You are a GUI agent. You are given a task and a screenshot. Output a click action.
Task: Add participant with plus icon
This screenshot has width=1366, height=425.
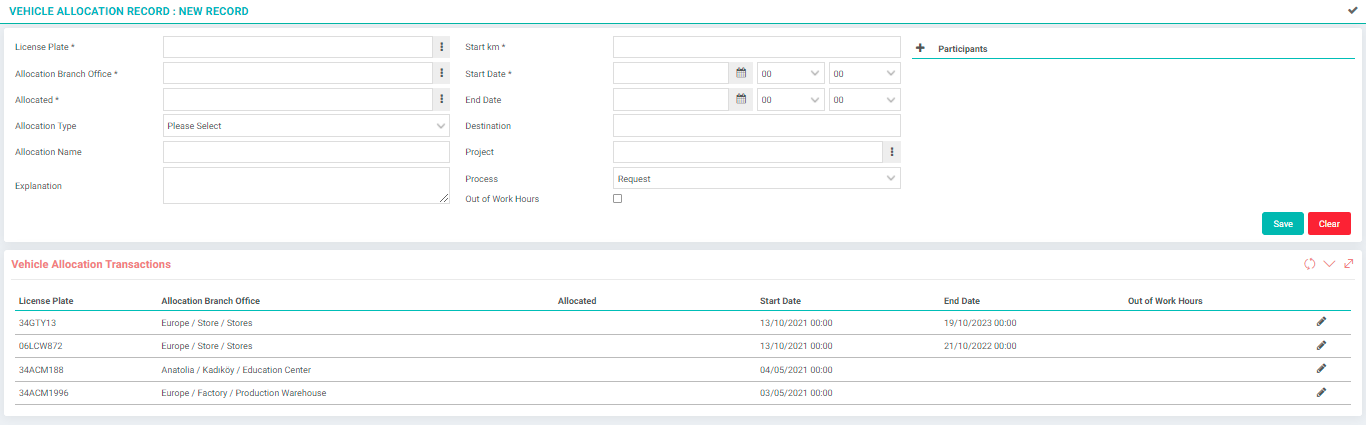tap(920, 48)
